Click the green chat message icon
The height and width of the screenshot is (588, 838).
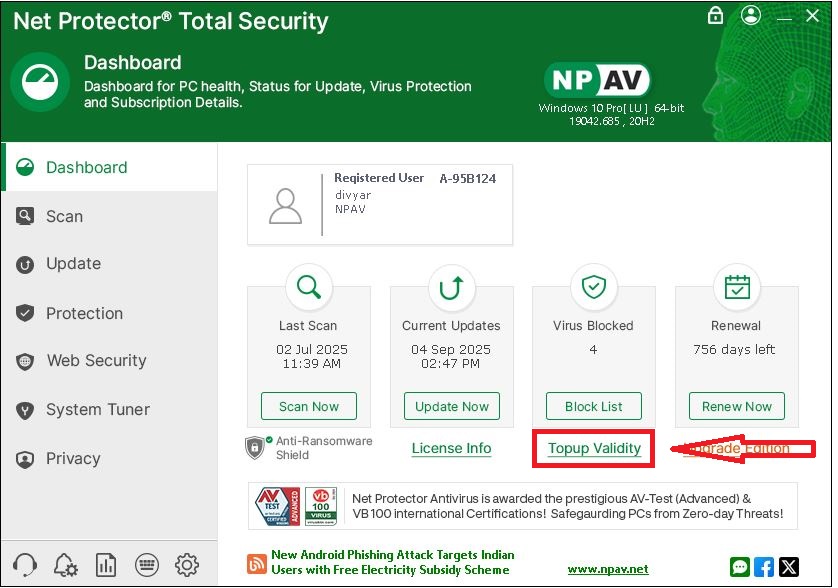740,567
